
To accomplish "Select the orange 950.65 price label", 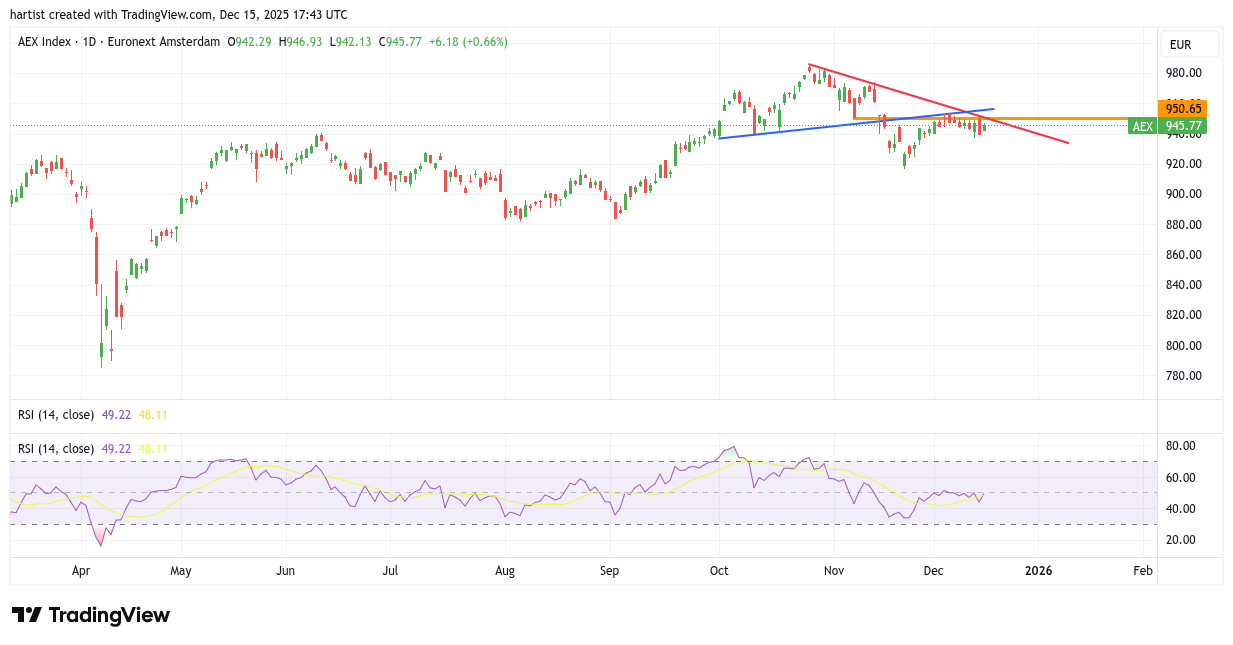I will (1182, 108).
